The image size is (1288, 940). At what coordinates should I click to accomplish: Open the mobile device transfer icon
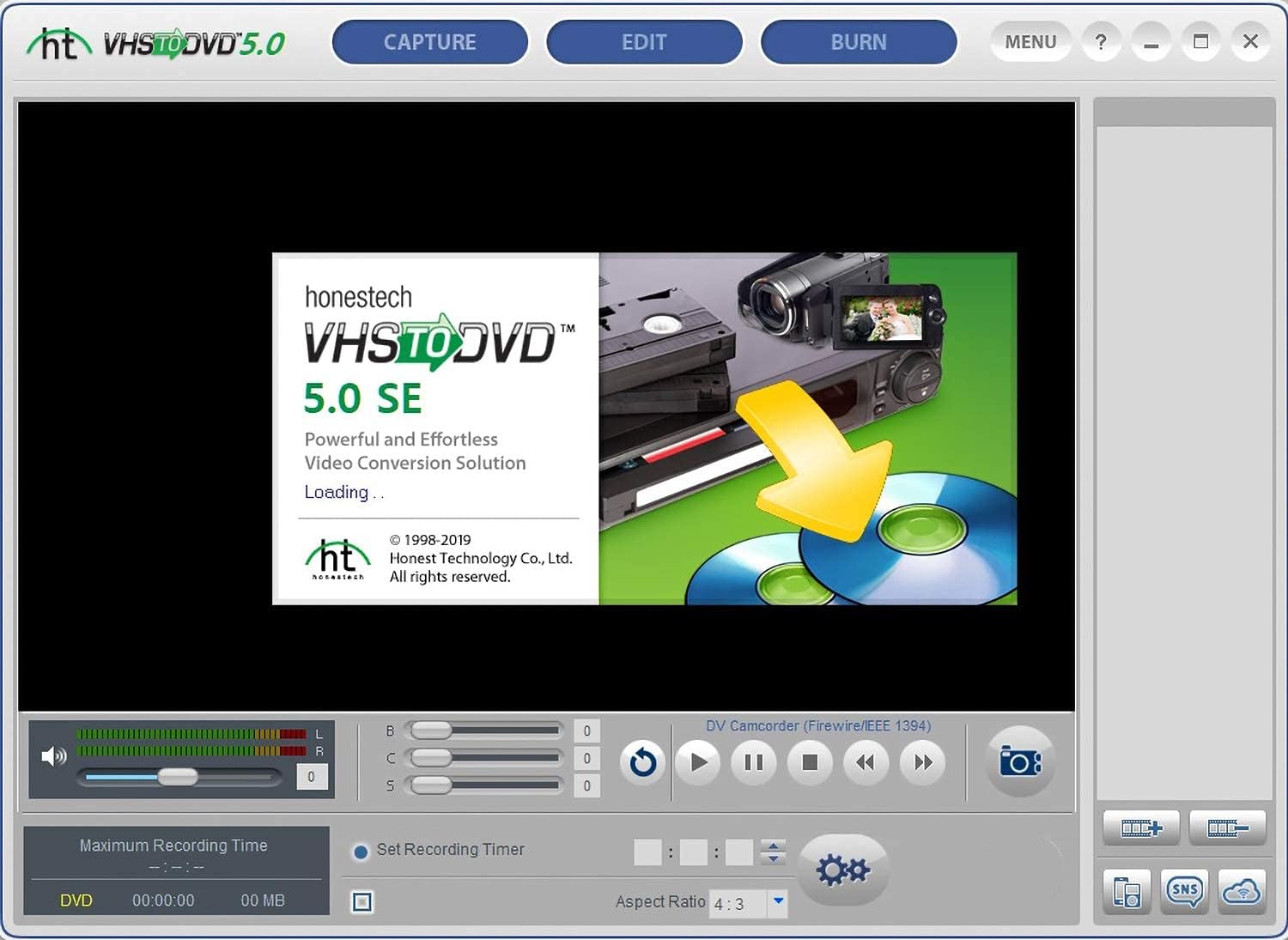click(x=1127, y=892)
